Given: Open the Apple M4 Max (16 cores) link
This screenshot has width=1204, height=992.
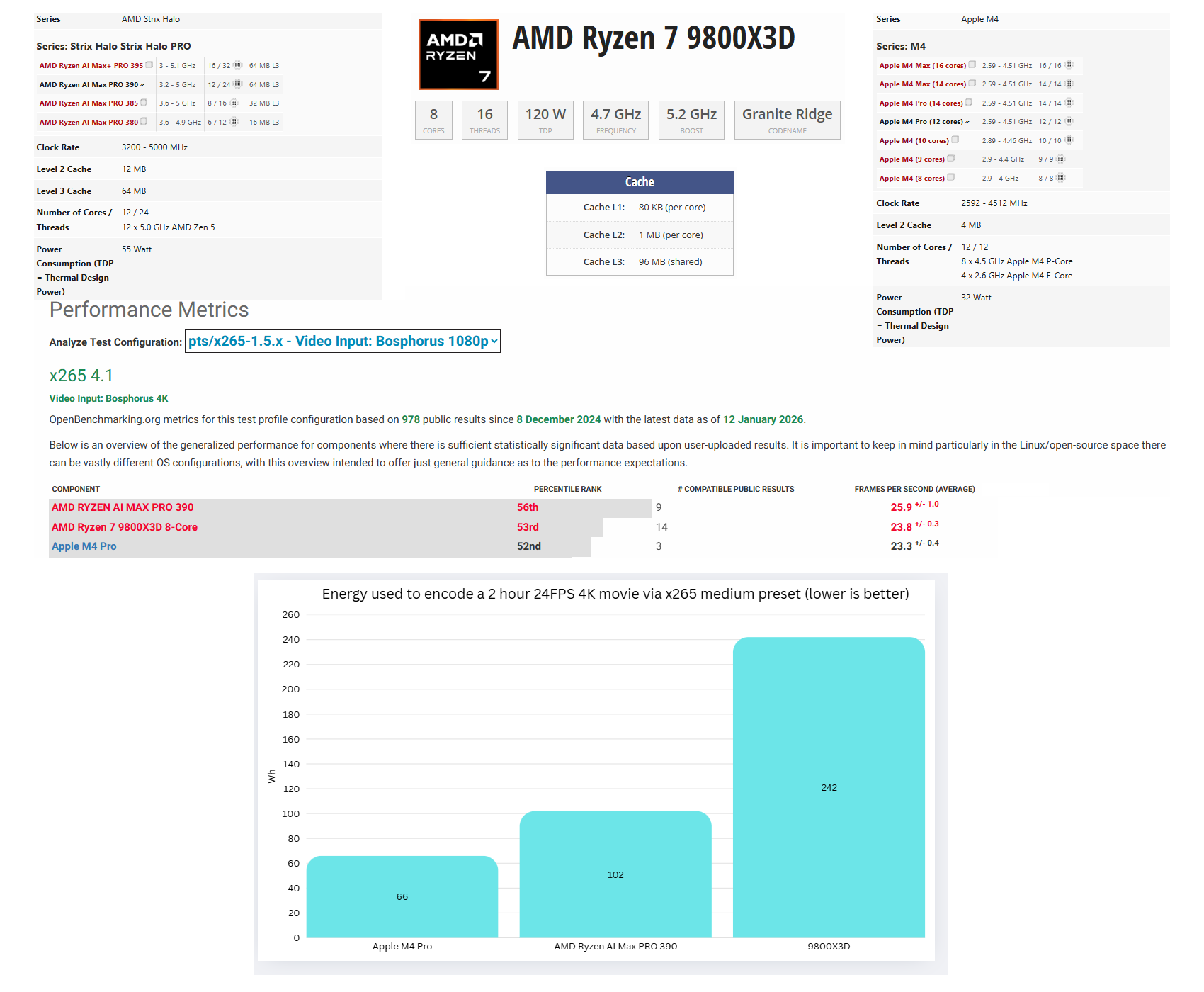Looking at the screenshot, I should [x=923, y=66].
